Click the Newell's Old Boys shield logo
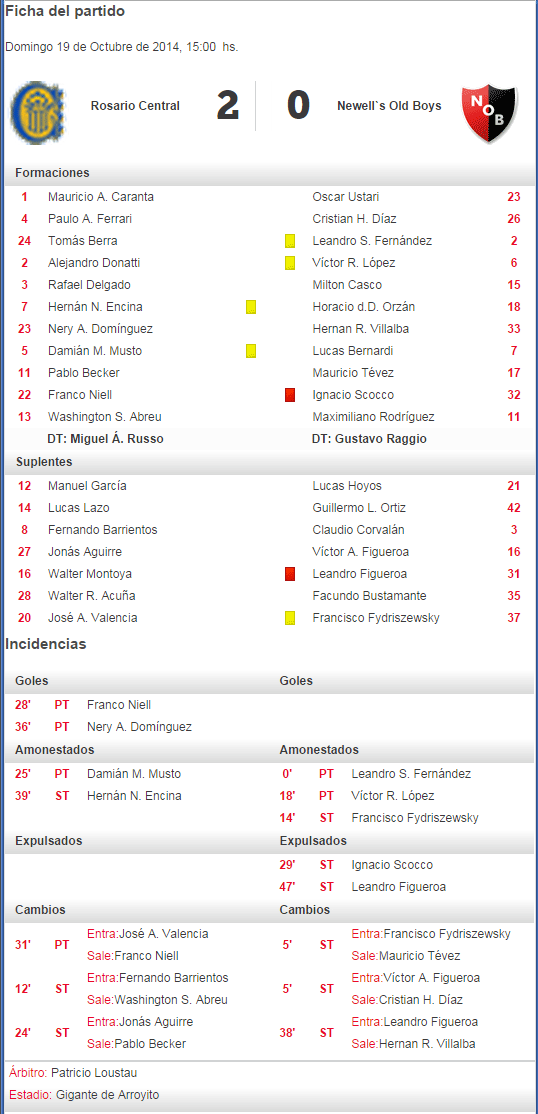Image resolution: width=538 pixels, height=1114 pixels. click(489, 114)
